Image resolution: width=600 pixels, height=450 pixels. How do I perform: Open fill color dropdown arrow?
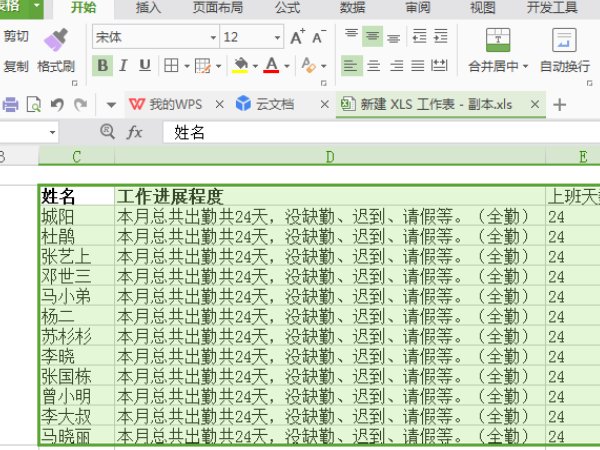pyautogui.click(x=255, y=66)
